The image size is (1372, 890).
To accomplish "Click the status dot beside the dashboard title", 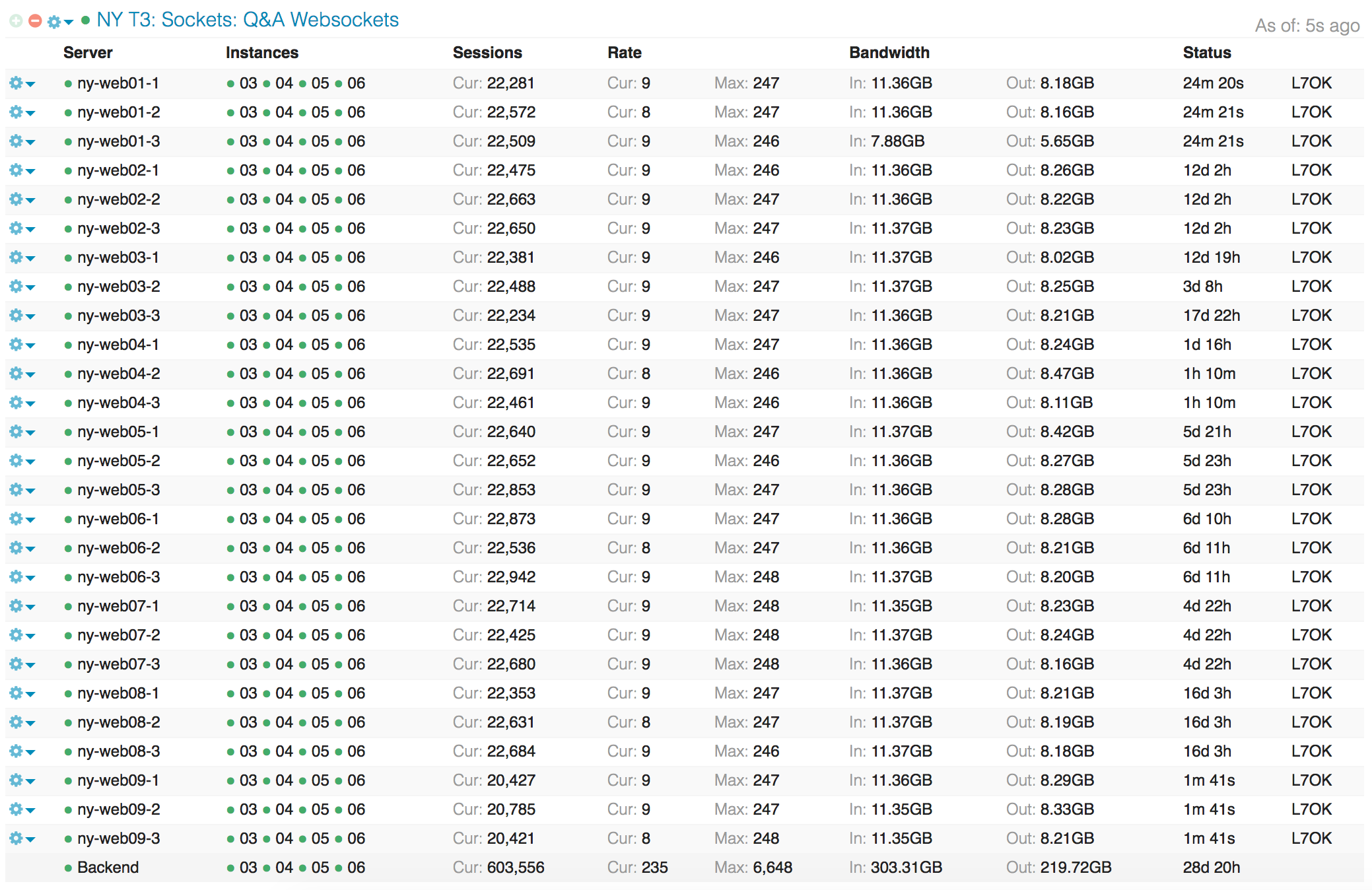I will (85, 20).
